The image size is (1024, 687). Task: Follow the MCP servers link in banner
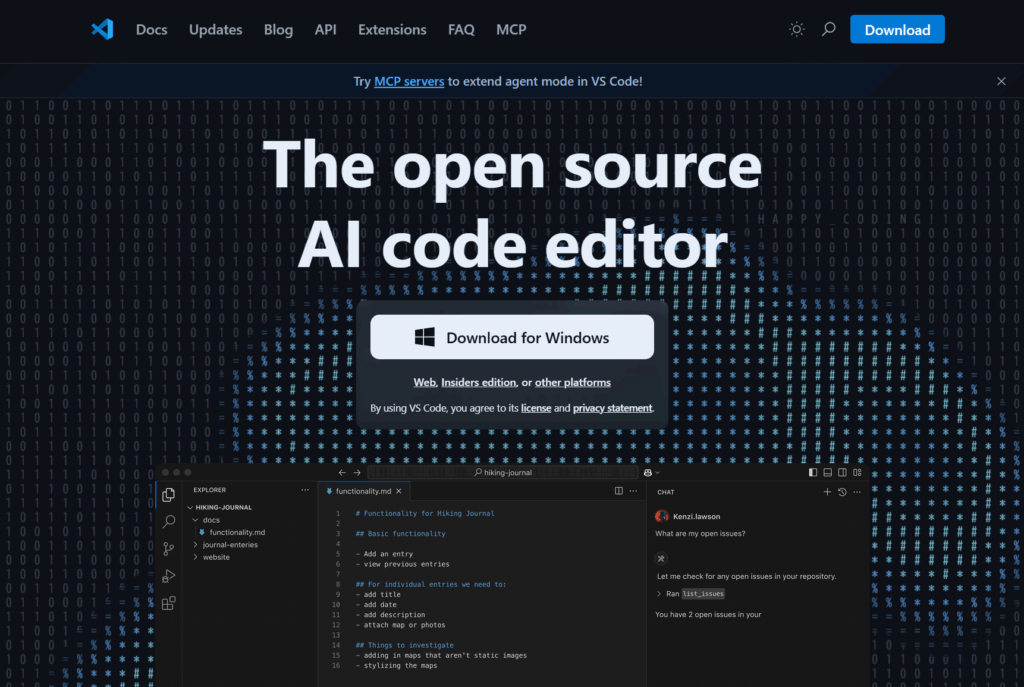409,81
